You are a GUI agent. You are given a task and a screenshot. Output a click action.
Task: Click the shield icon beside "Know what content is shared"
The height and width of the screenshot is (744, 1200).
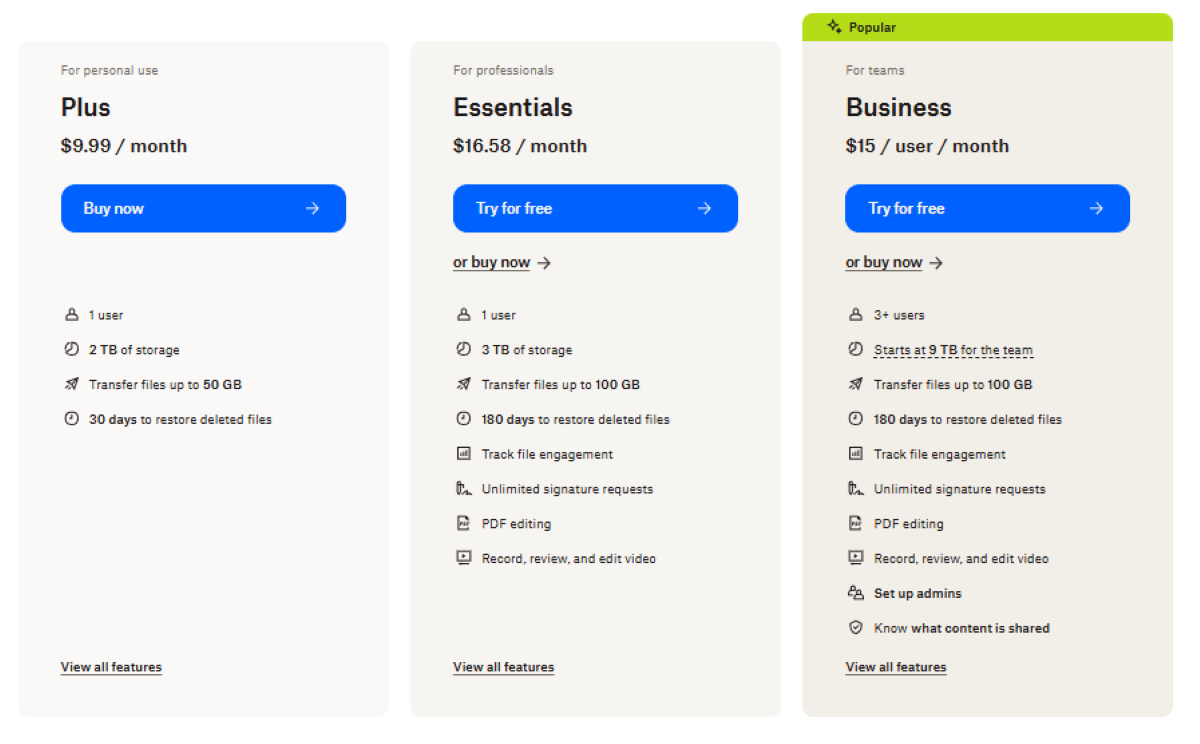point(856,628)
